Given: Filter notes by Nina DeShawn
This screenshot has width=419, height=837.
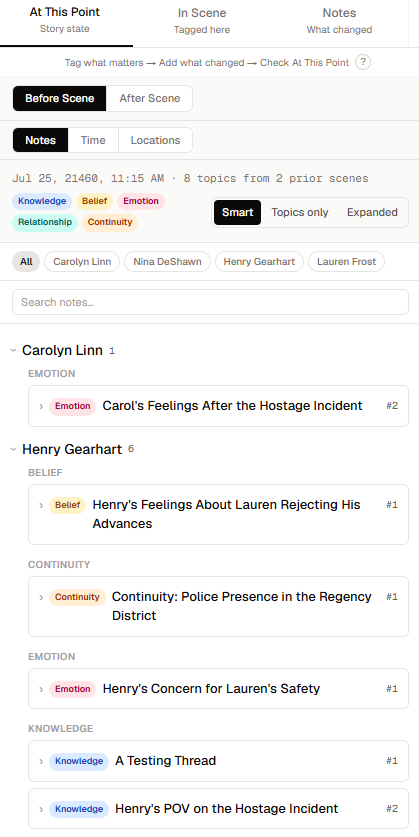Looking at the screenshot, I should [x=168, y=262].
